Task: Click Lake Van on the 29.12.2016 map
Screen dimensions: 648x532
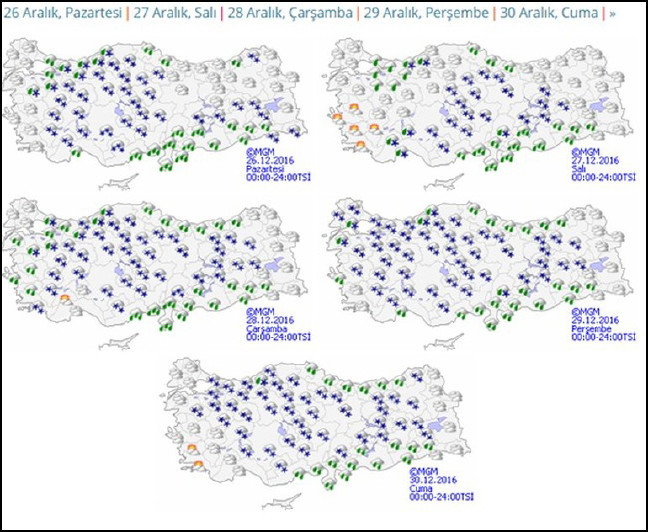Action: coord(599,263)
